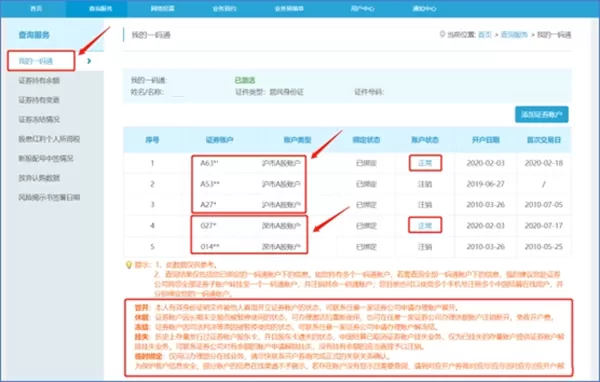Select account number A27* in row 3
600x382 pixels.
208,205
